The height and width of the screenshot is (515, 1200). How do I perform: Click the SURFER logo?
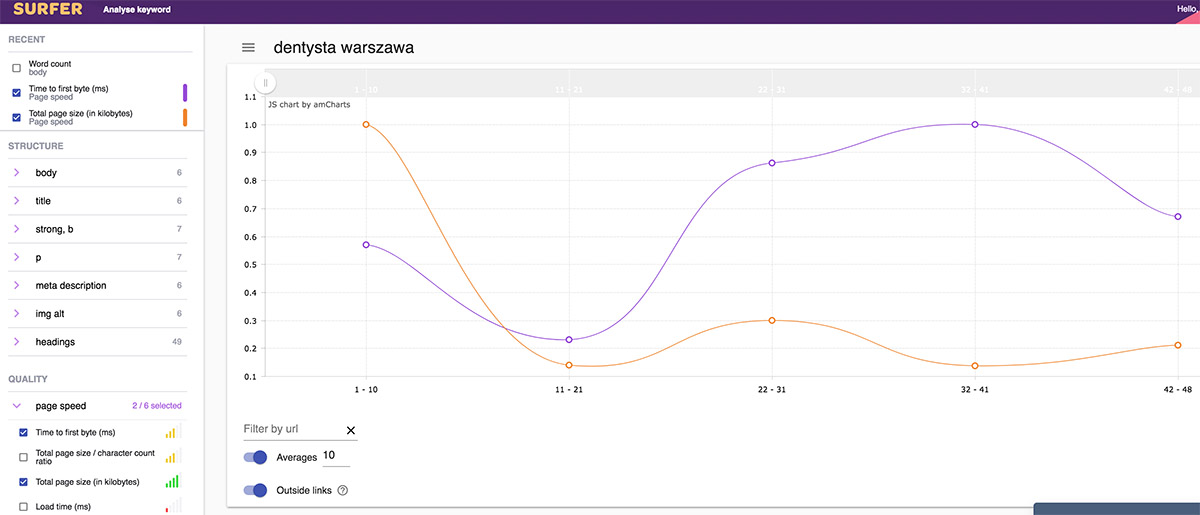[47, 9]
